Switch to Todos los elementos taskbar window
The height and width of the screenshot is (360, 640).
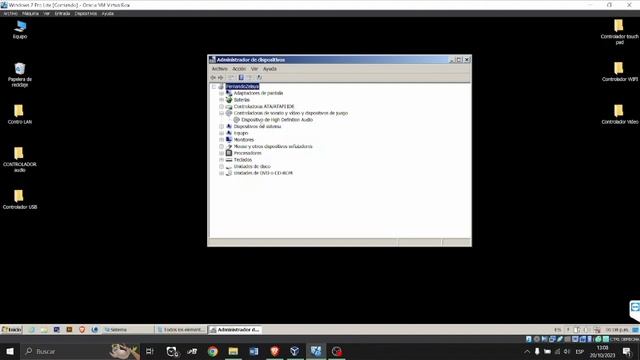pyautogui.click(x=181, y=329)
